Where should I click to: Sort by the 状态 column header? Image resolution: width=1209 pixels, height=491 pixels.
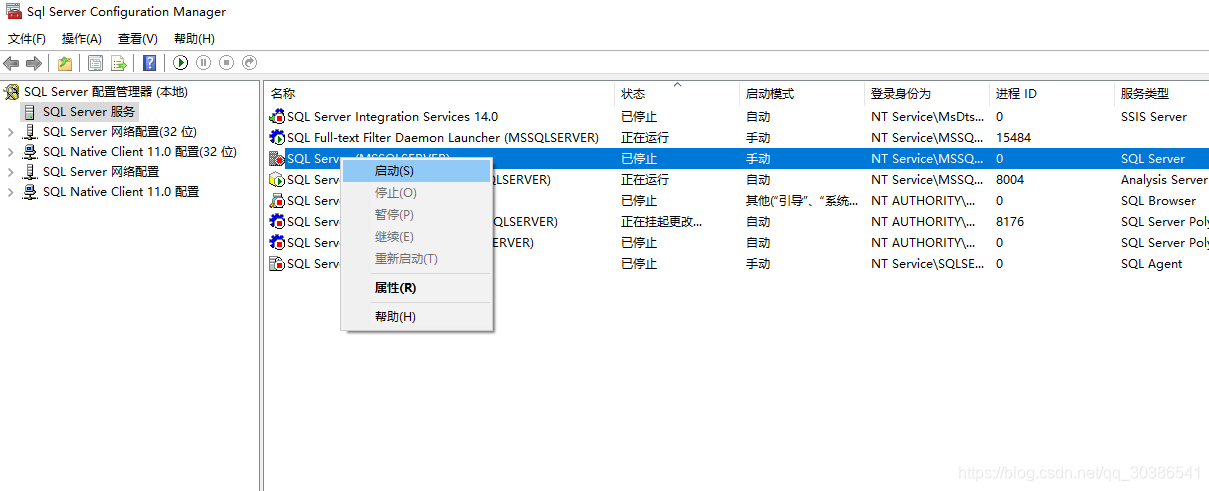pyautogui.click(x=677, y=93)
